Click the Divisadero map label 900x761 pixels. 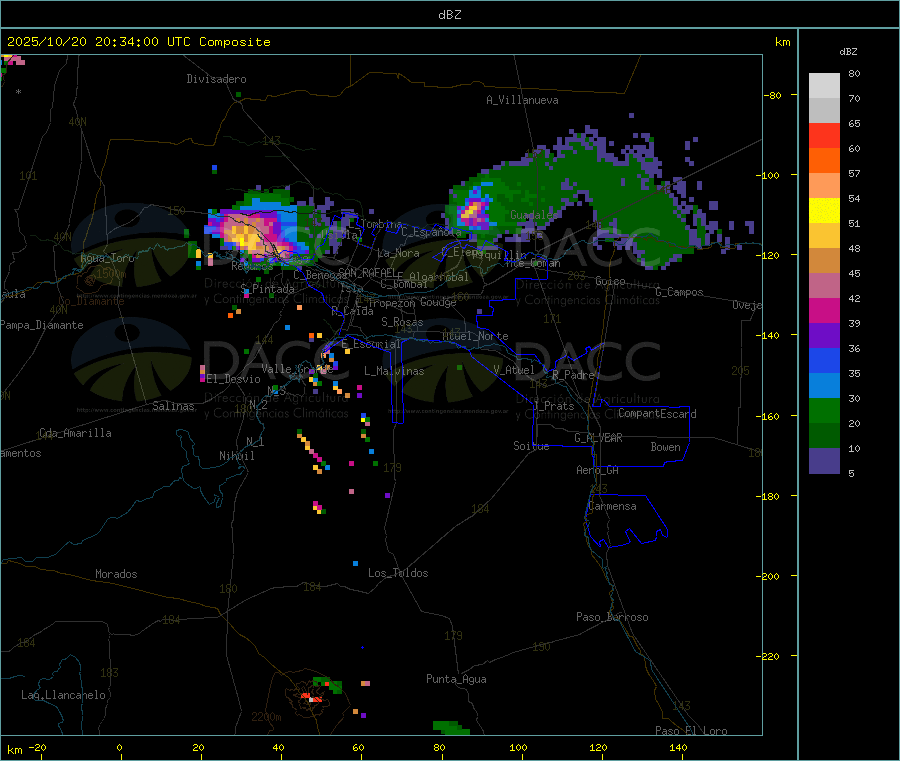(216, 79)
